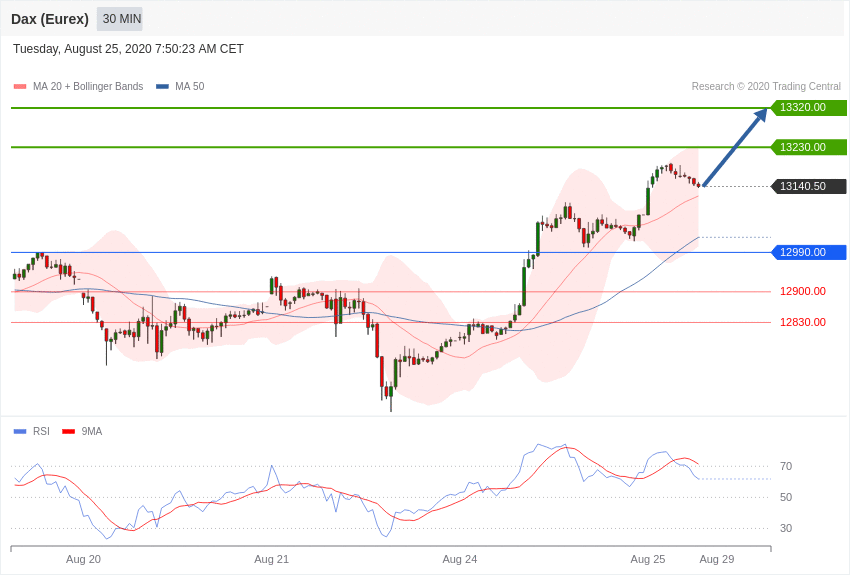This screenshot has height=576, width=850.
Task: Click the blue forecast arrow head
Action: [x=761, y=115]
